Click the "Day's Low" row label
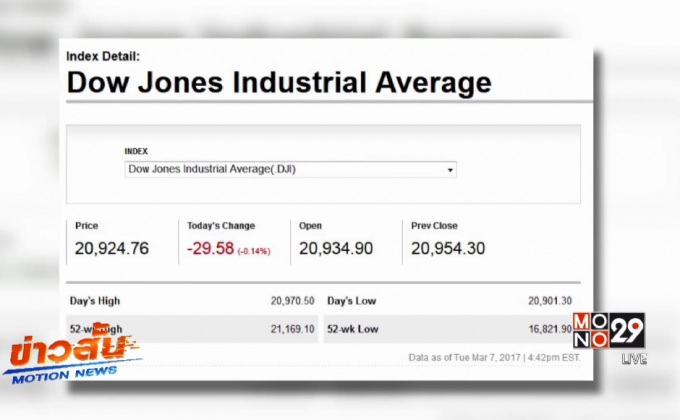The height and width of the screenshot is (420, 680). 352,301
